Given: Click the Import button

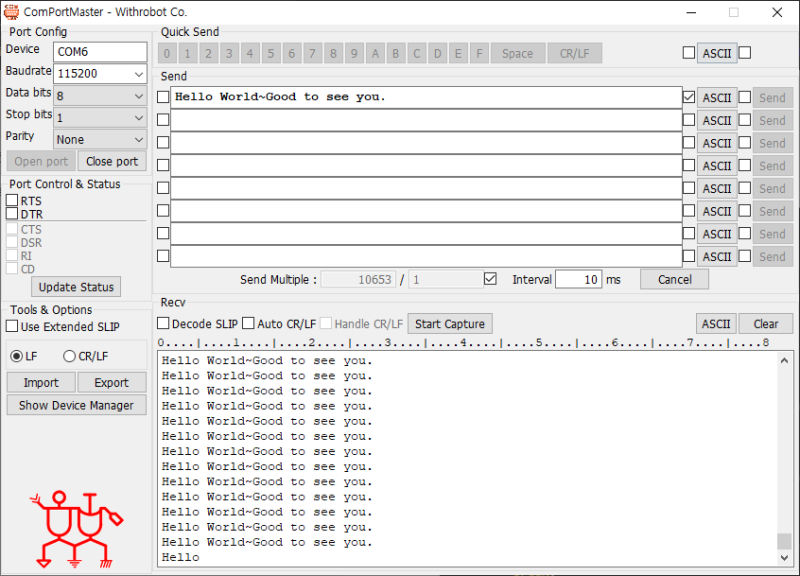Looking at the screenshot, I should point(41,383).
